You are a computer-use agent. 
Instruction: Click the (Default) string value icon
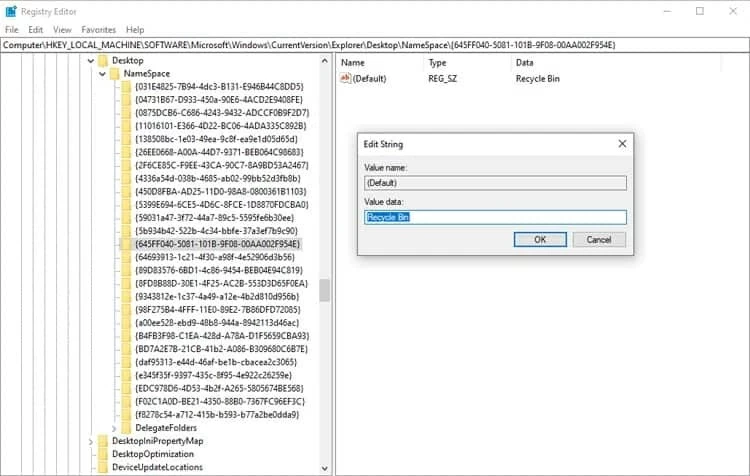345,78
